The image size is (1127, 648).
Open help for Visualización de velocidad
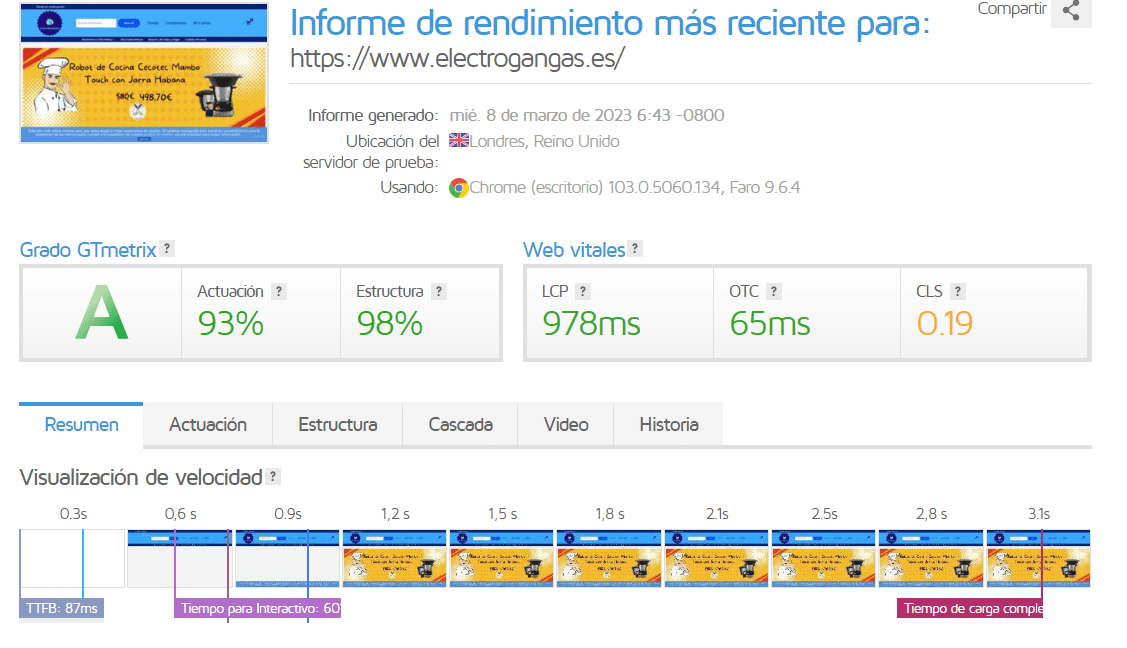pyautogui.click(x=273, y=476)
